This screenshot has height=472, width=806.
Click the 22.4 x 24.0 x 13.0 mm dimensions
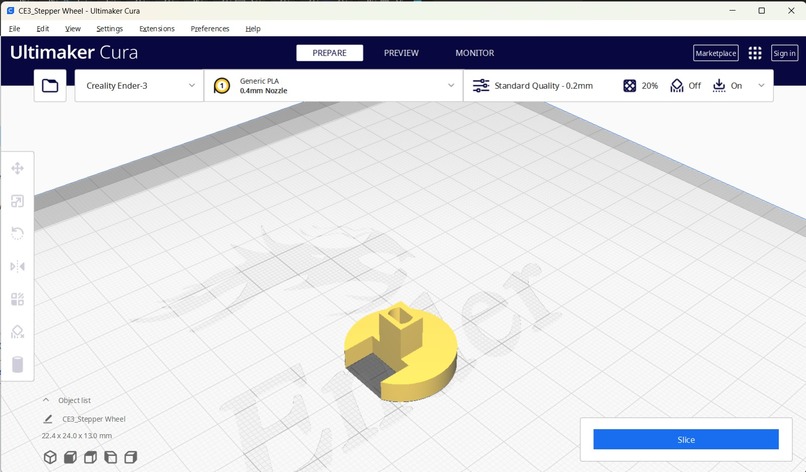pos(77,435)
